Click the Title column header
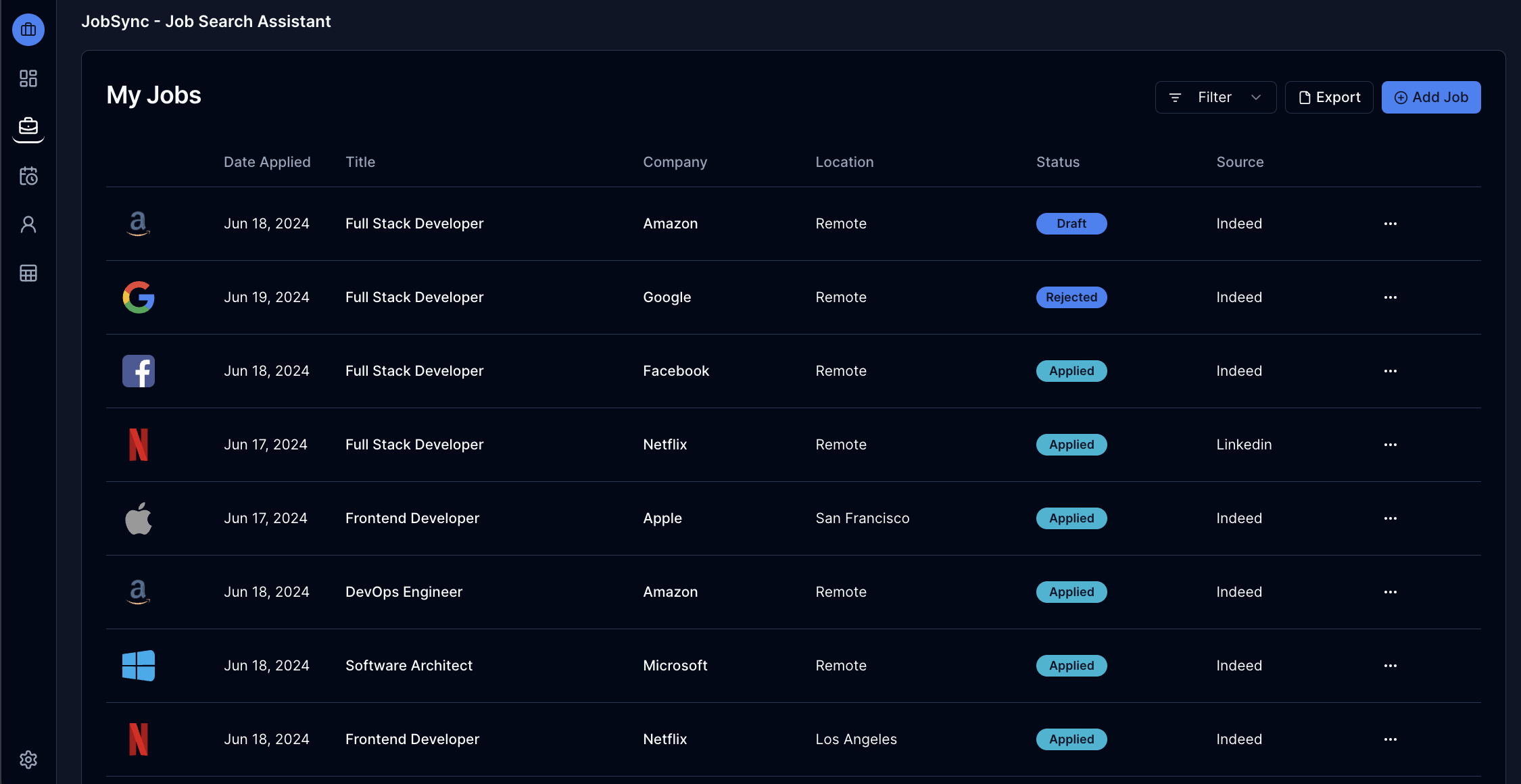The height and width of the screenshot is (784, 1521). [x=360, y=162]
